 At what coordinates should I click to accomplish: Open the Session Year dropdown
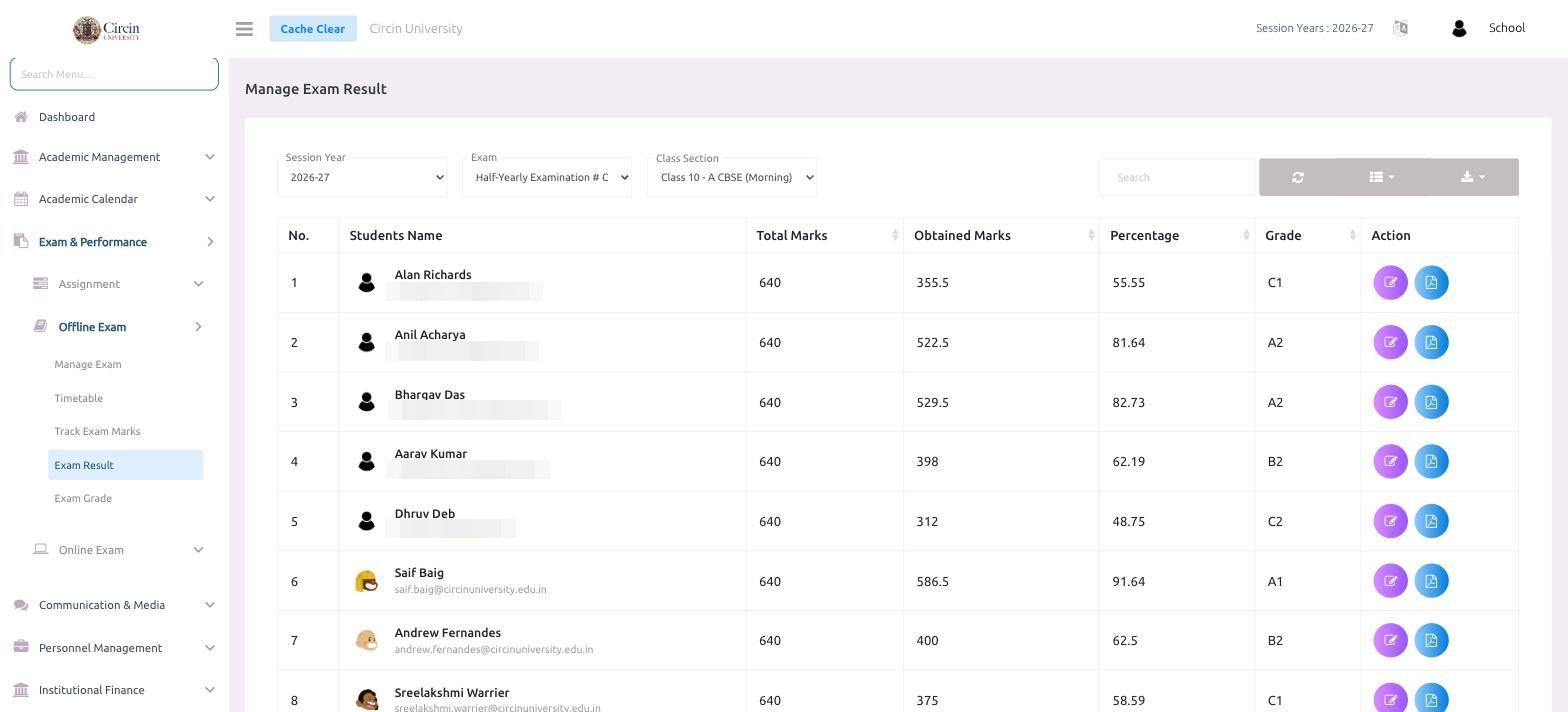click(x=362, y=177)
